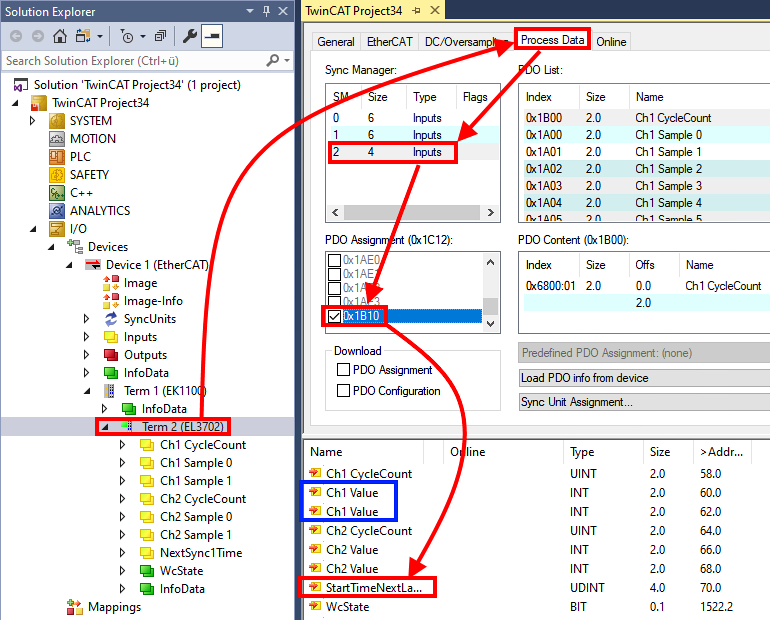Image resolution: width=770 pixels, height=620 pixels.
Task: Click the Home icon in Solution Explorer toolbar
Action: point(59,36)
